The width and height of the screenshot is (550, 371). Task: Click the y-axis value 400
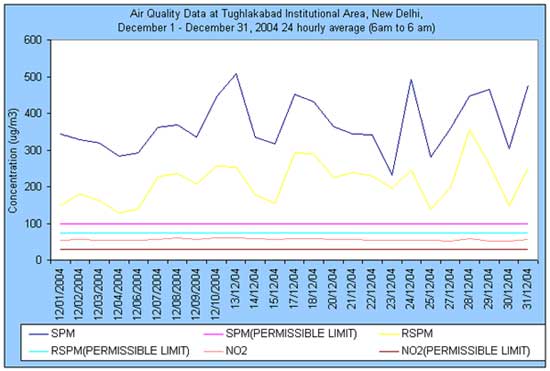pyautogui.click(x=33, y=114)
